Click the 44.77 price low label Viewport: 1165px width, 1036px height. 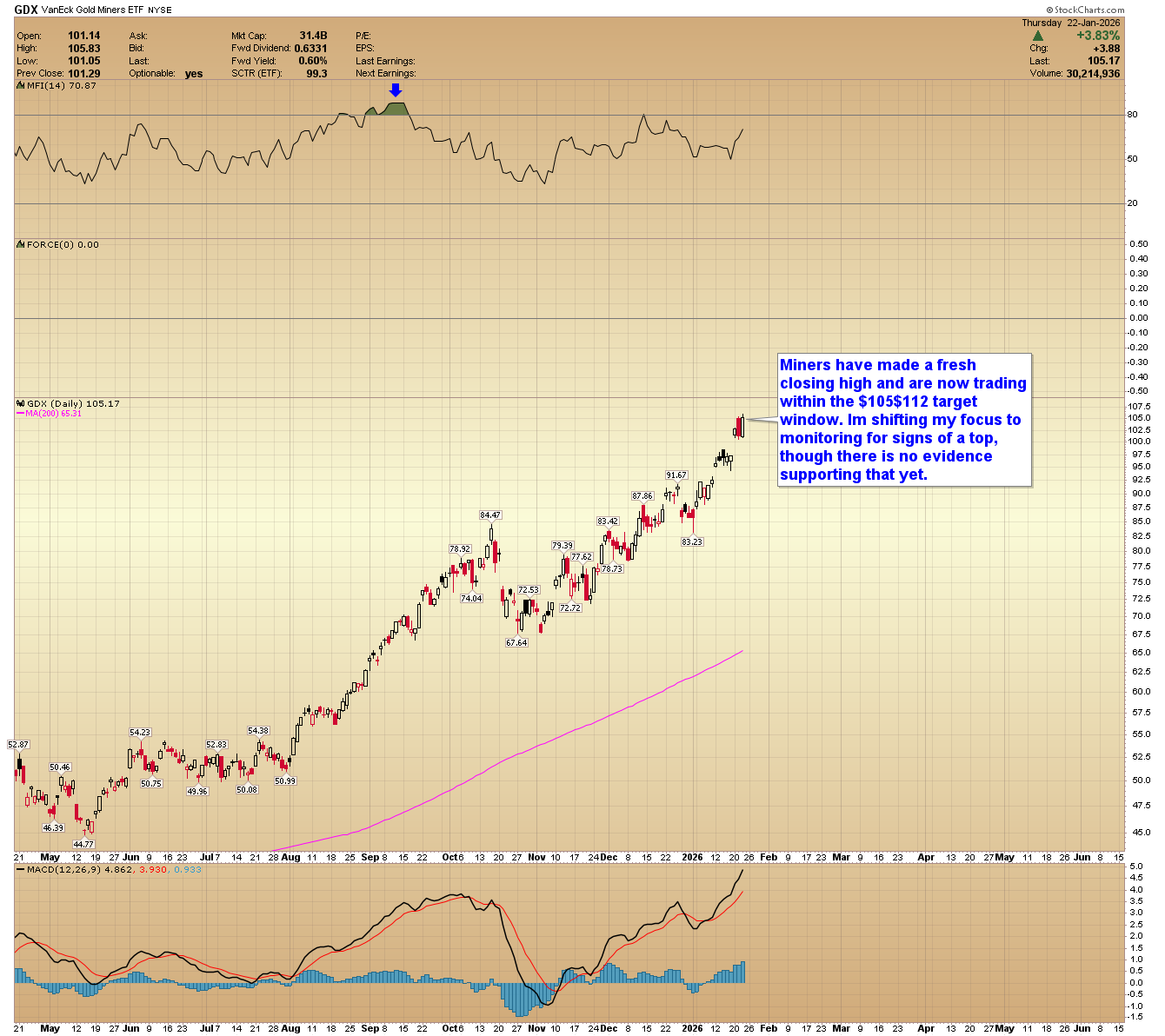[83, 845]
